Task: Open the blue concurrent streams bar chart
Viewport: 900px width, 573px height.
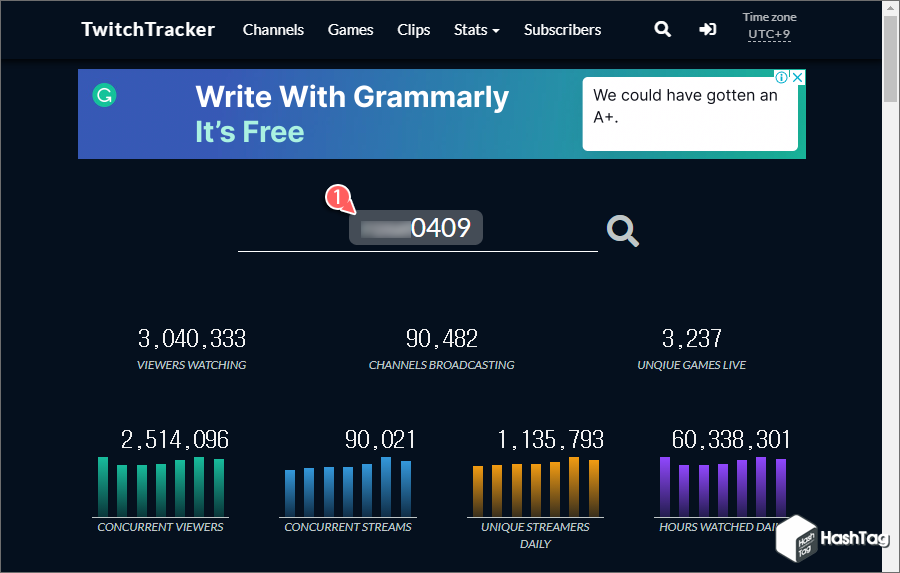Action: (348, 487)
